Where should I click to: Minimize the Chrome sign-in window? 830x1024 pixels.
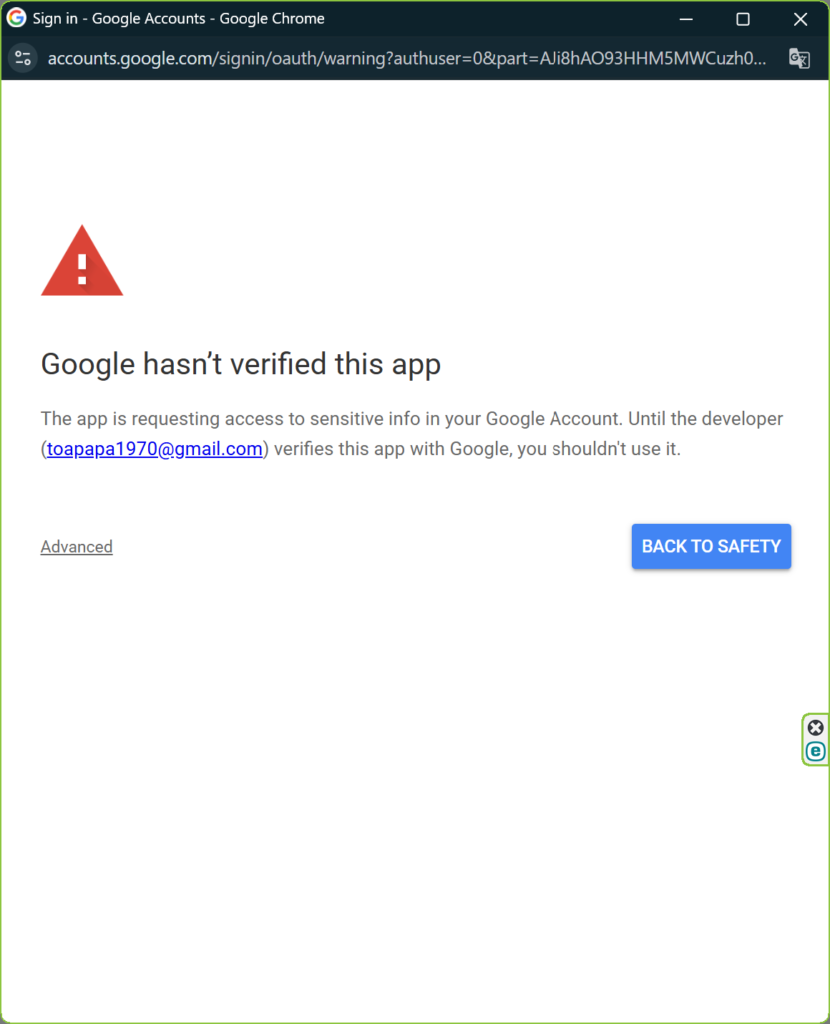(x=686, y=19)
